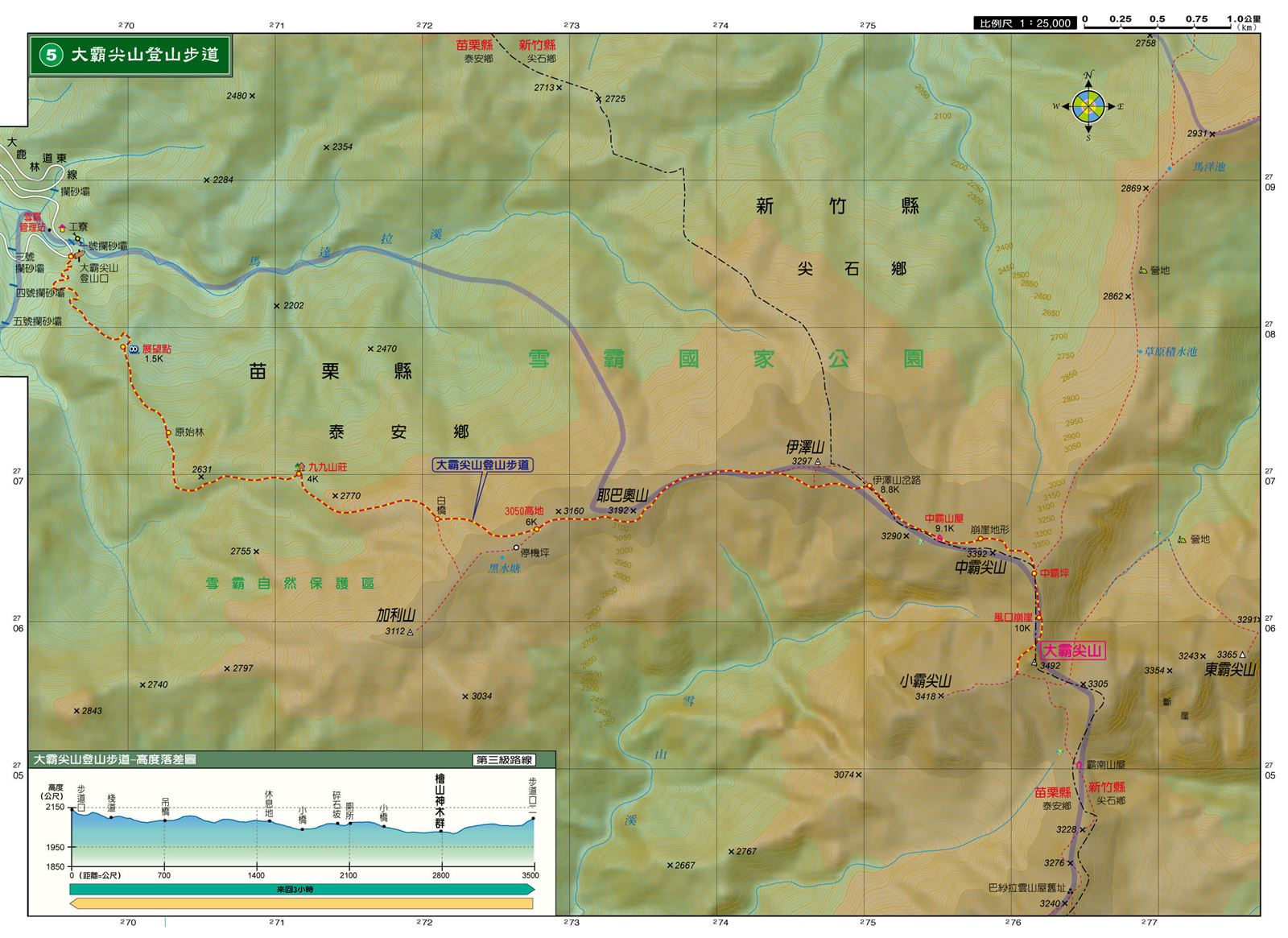Screen dimensions: 1288x938
Task: Click the 工寮 house icon
Action: pos(62,228)
